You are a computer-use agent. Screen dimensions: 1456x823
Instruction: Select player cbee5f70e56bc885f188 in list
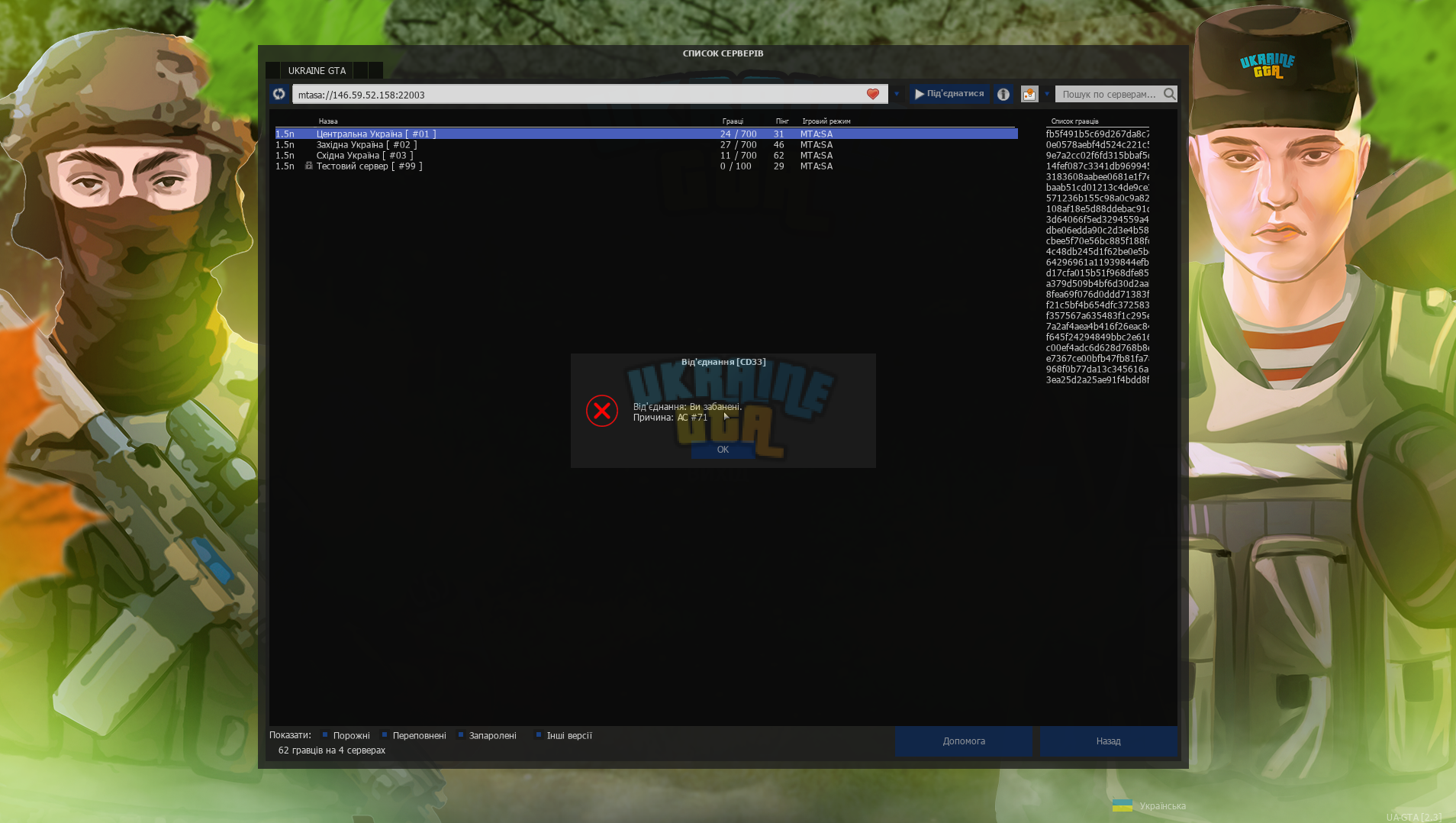pos(1097,240)
